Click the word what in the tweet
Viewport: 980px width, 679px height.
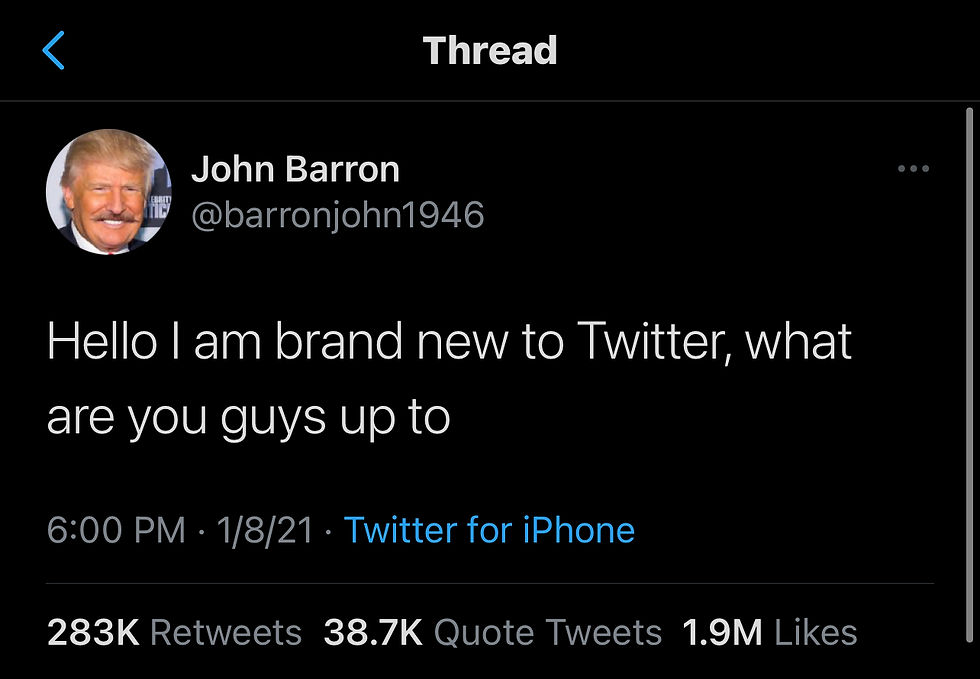[x=798, y=342]
